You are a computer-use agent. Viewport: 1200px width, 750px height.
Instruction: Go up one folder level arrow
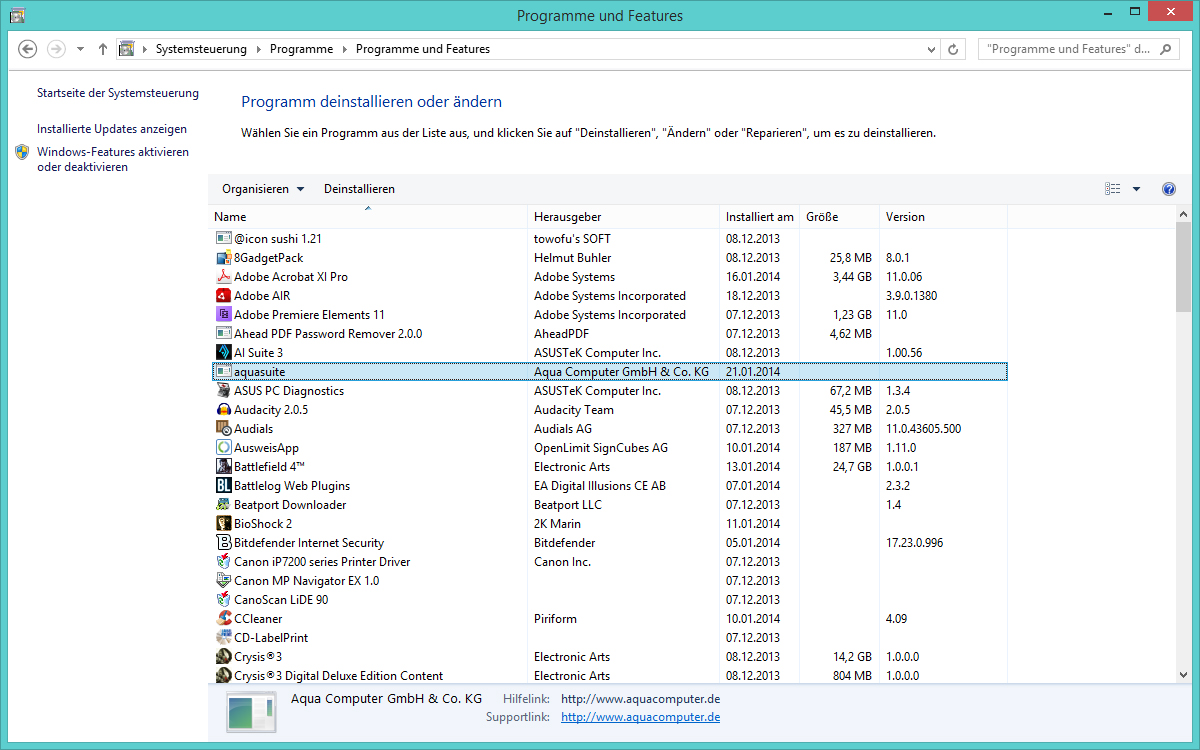pos(102,49)
